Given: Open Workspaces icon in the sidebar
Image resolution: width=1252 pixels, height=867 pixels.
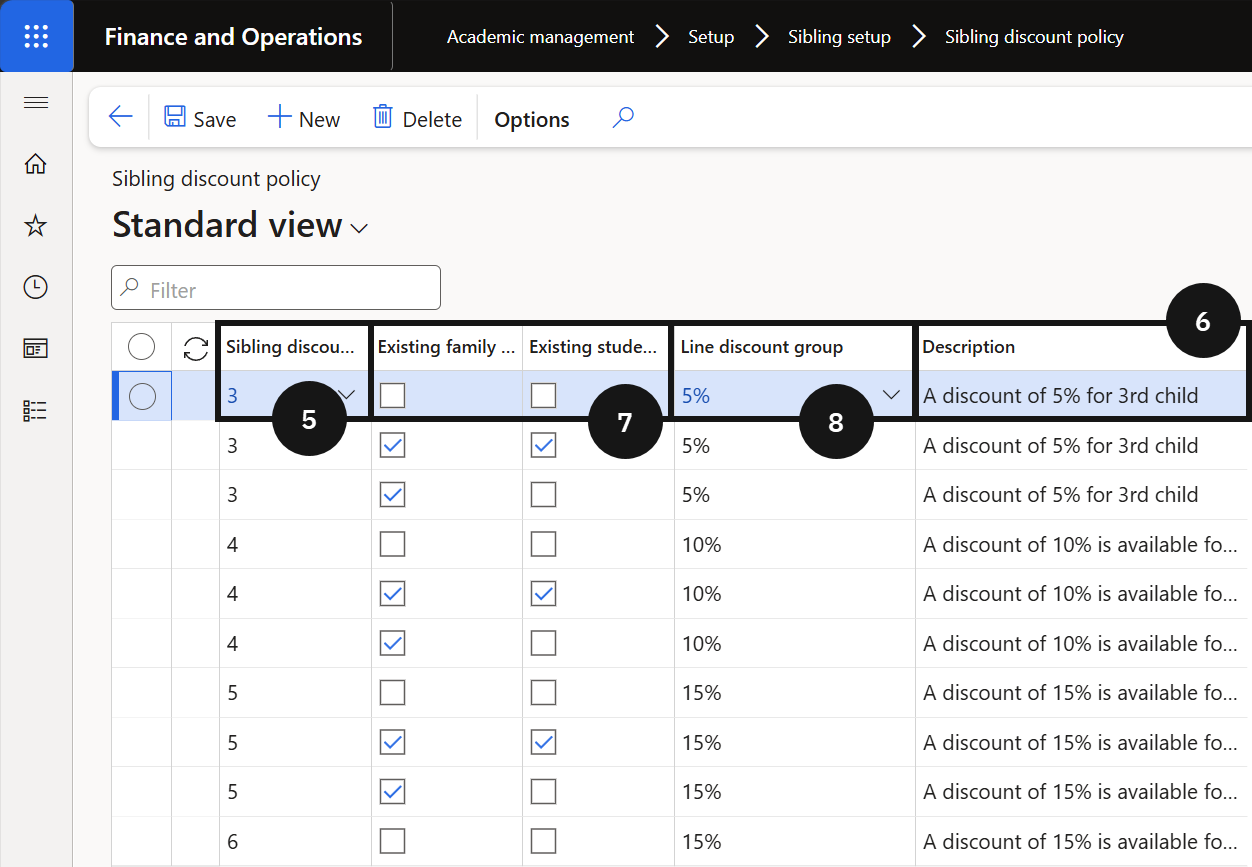Looking at the screenshot, I should point(36,349).
